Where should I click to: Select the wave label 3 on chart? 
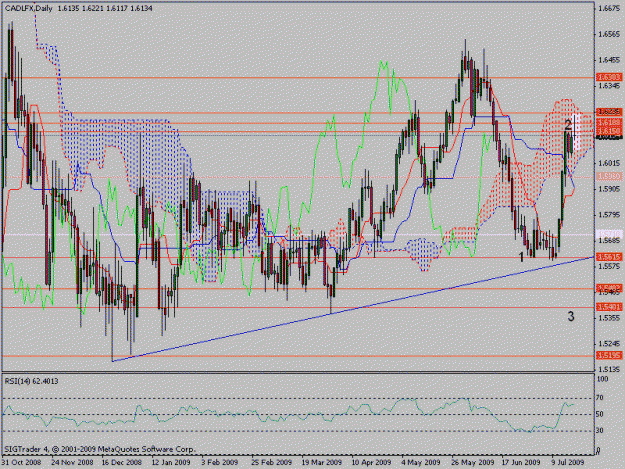point(571,317)
